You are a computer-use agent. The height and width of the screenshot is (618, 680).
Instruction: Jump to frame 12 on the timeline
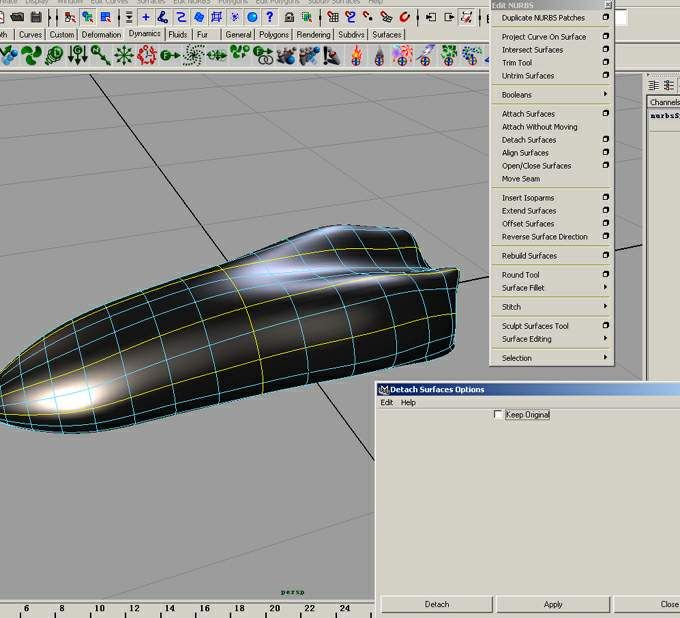pyautogui.click(x=134, y=608)
